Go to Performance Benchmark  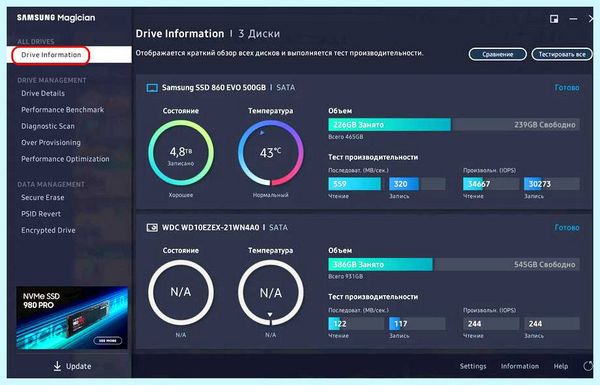[62, 110]
